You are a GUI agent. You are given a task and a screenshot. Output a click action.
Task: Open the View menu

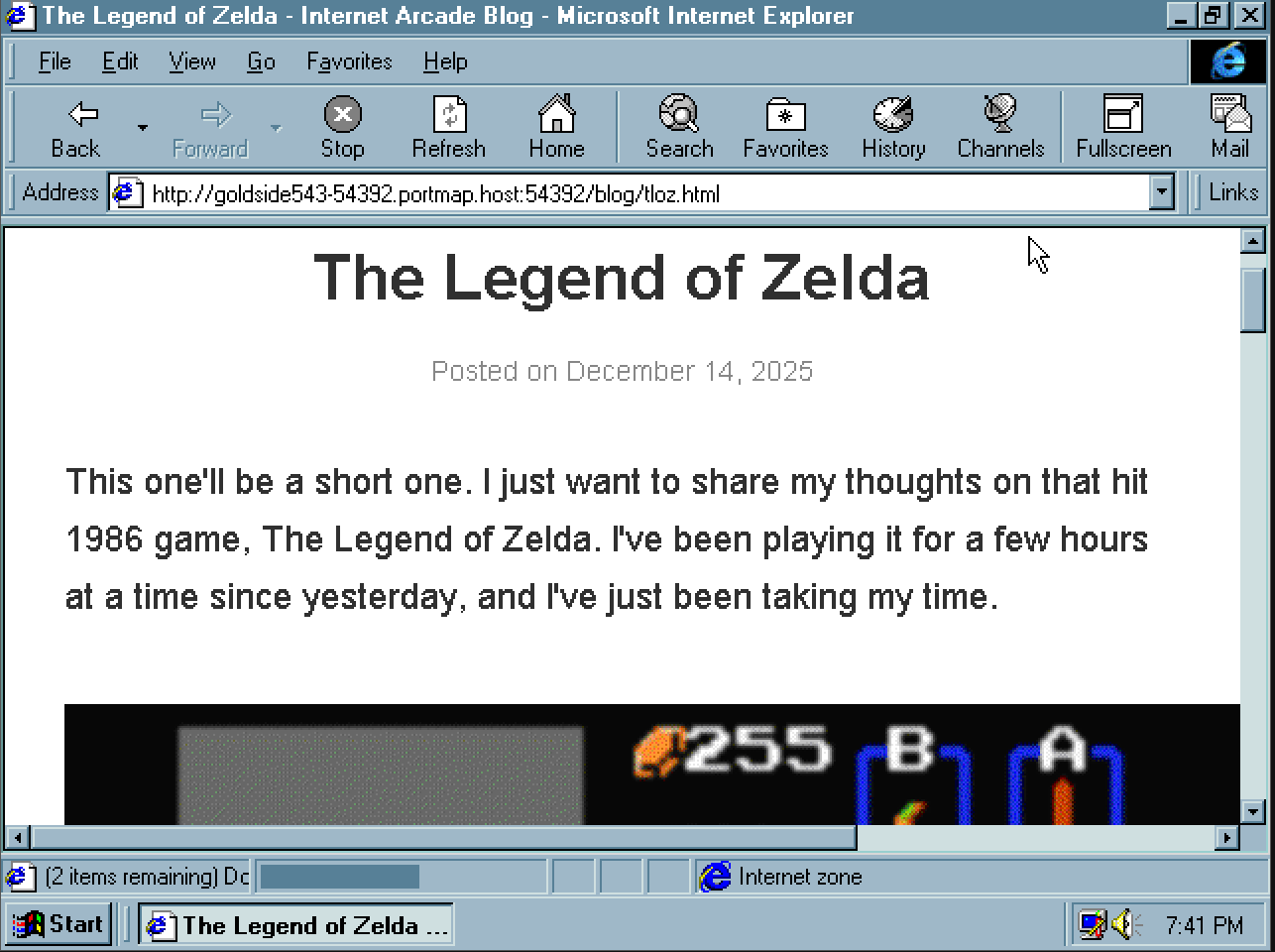[x=192, y=61]
